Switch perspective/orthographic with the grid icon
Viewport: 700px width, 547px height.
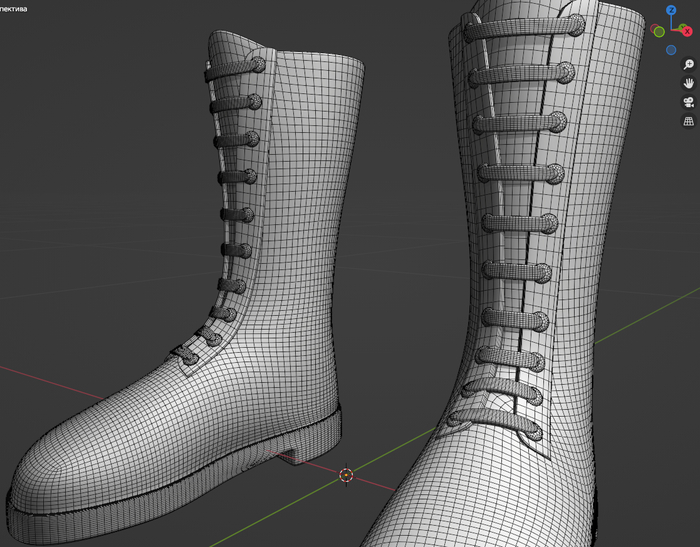coord(689,121)
